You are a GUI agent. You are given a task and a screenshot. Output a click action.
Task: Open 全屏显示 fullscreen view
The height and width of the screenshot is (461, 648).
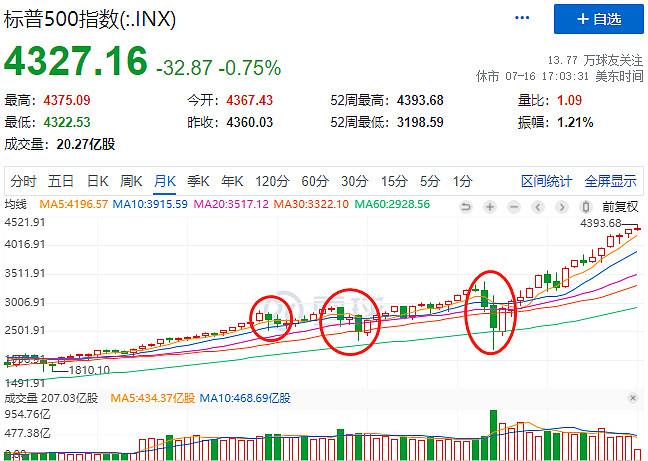[x=610, y=181]
